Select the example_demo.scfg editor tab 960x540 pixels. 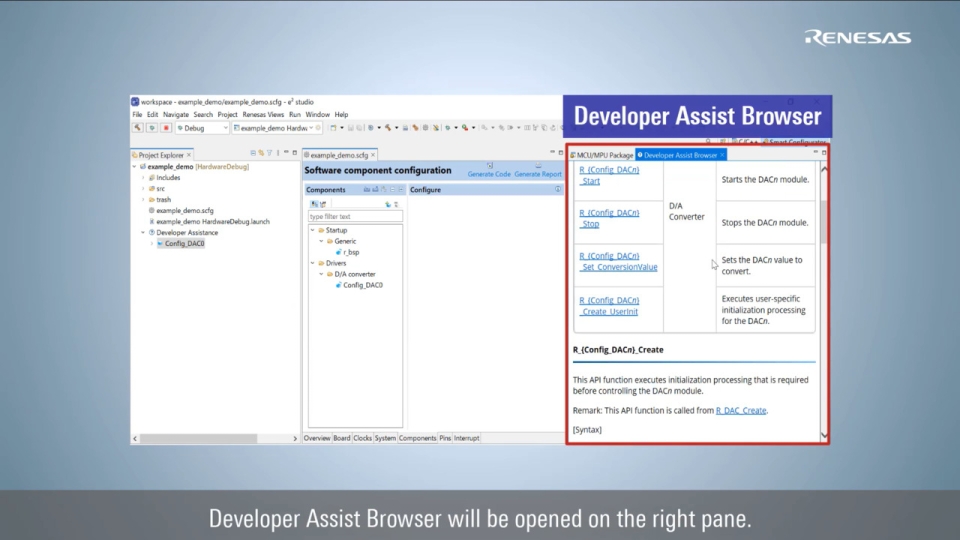[339, 155]
